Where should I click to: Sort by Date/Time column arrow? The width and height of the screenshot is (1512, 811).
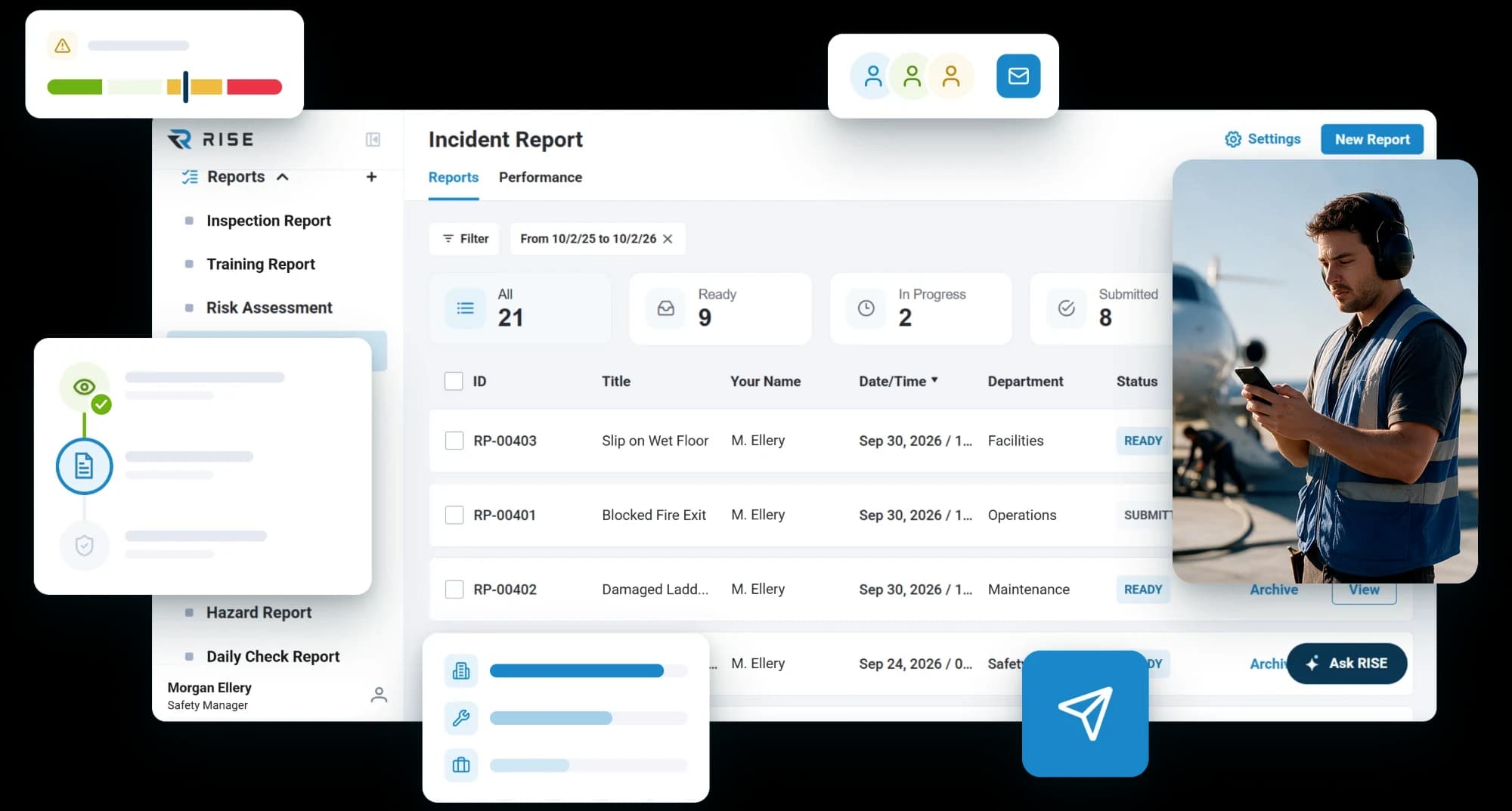tap(935, 380)
